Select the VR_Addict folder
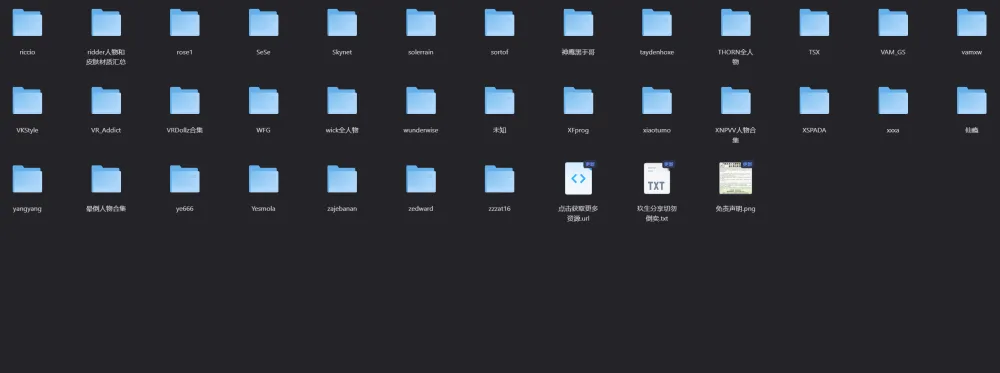The image size is (1000, 373). [x=106, y=101]
